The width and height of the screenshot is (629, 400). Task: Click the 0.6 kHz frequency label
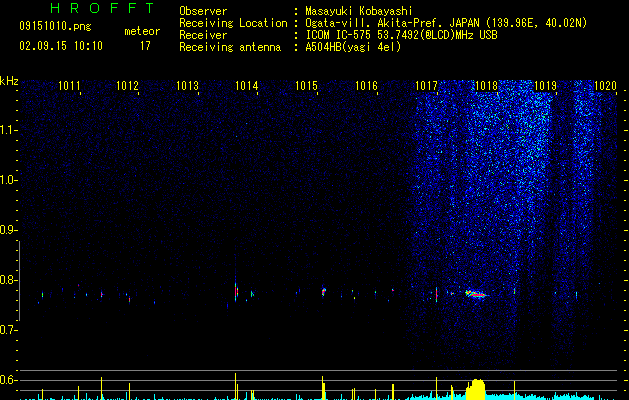(8, 380)
